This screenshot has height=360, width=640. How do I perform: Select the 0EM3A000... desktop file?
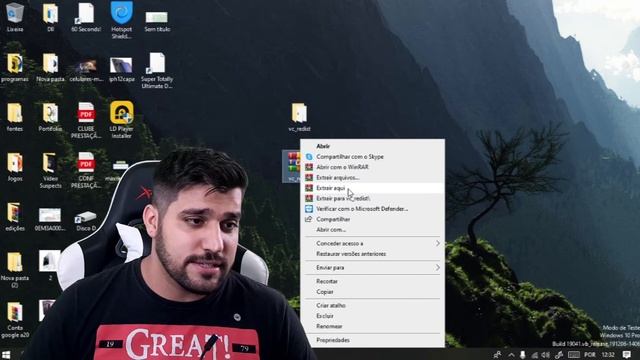click(x=50, y=220)
